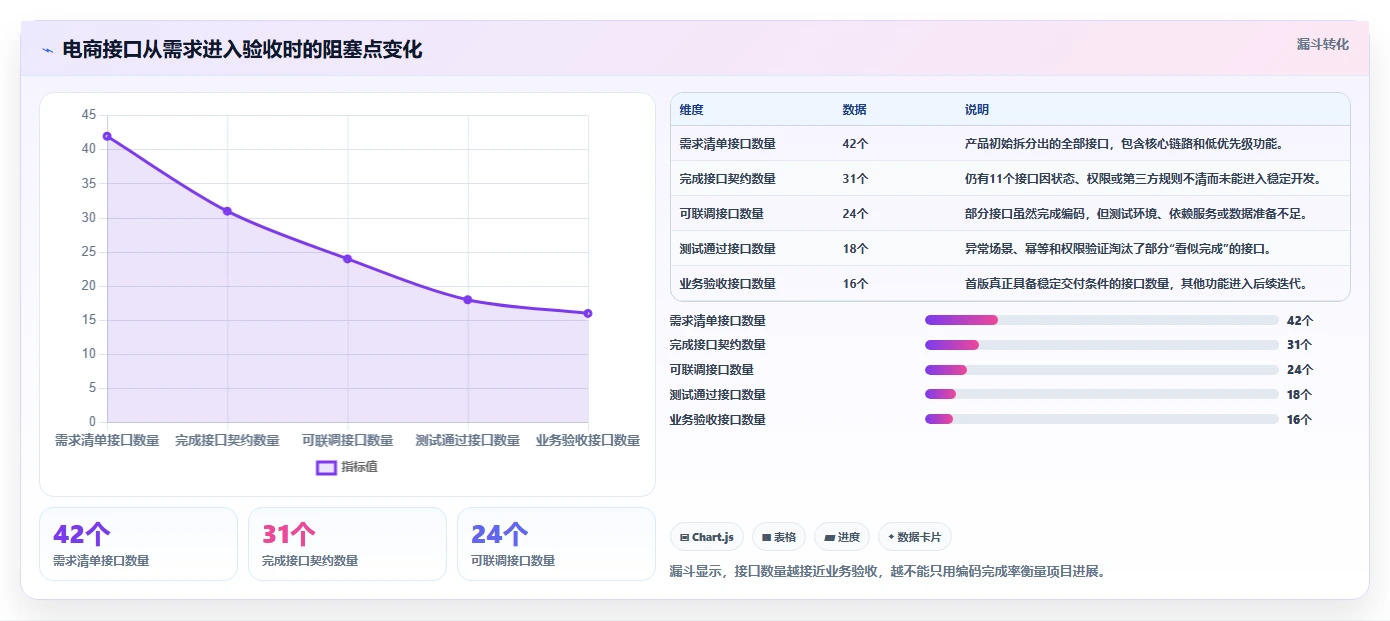Select the 数据卡片 tag chip

pyautogui.click(x=915, y=537)
